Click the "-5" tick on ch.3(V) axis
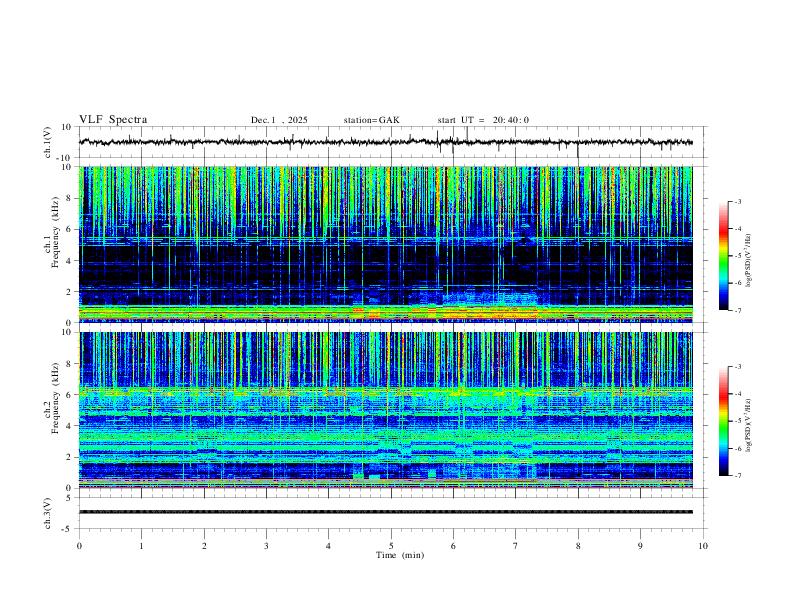Screen dimensions: 792x612 click(x=68, y=529)
